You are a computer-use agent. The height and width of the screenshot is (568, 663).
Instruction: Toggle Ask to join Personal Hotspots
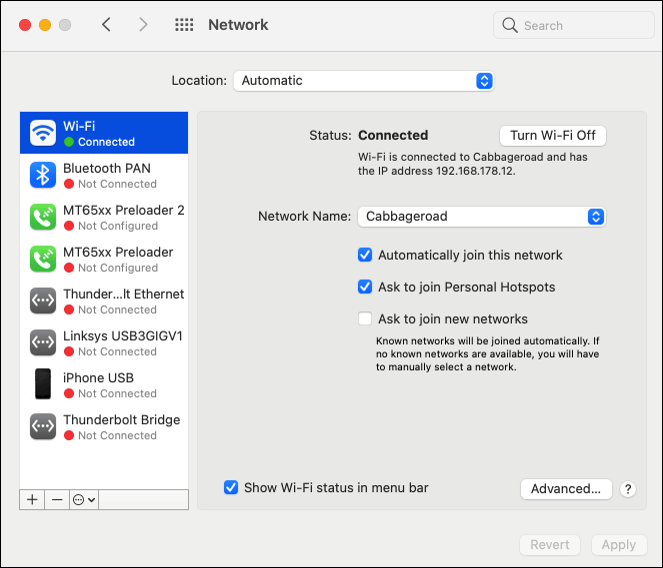pos(365,287)
